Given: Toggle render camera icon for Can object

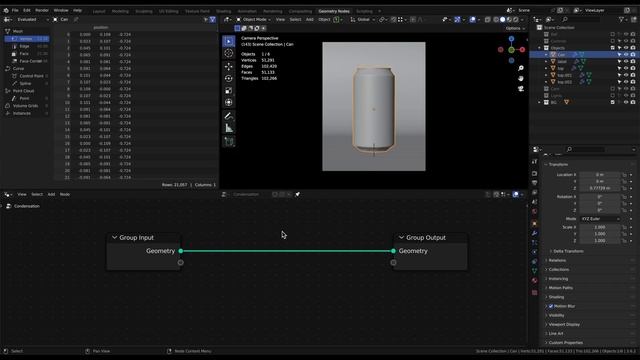Looking at the screenshot, I should [633, 55].
